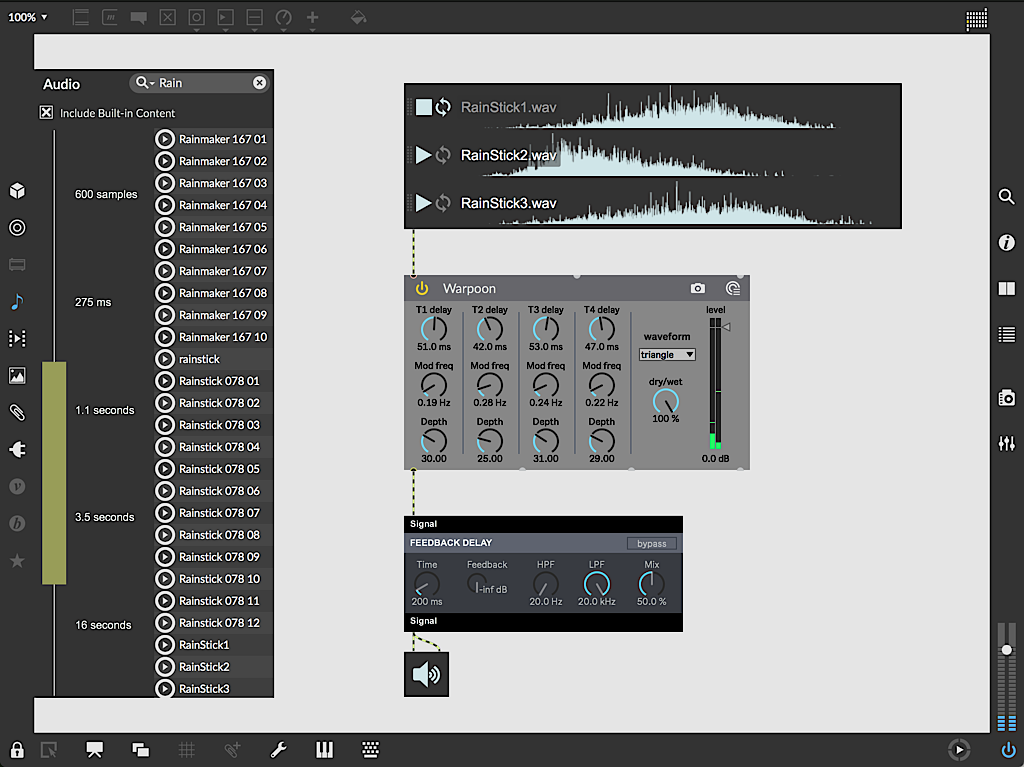This screenshot has height=767, width=1024.
Task: Toggle loop for RainStick2.wav
Action: [444, 155]
